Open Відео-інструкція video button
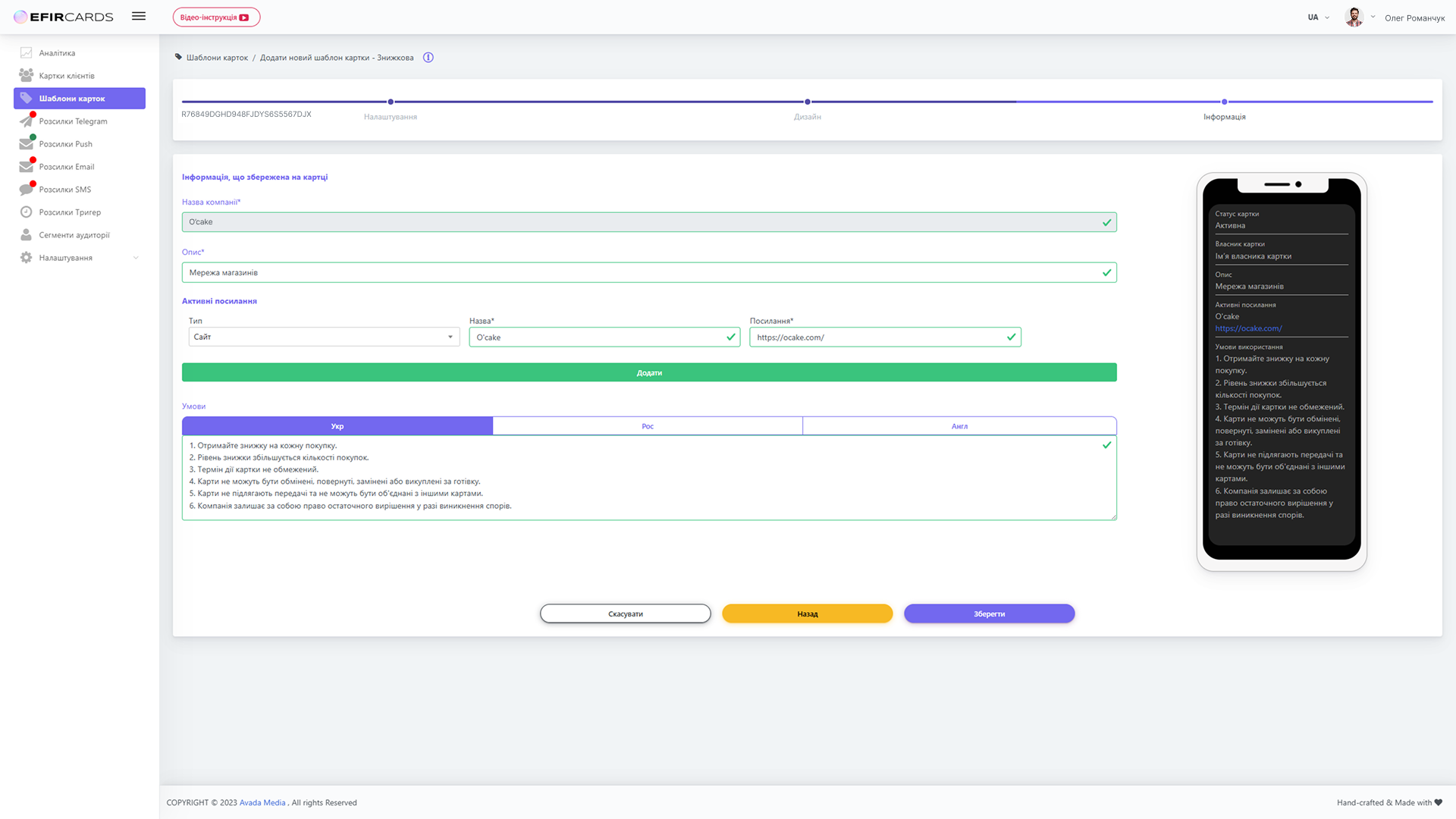The image size is (1456, 819). 216,17
